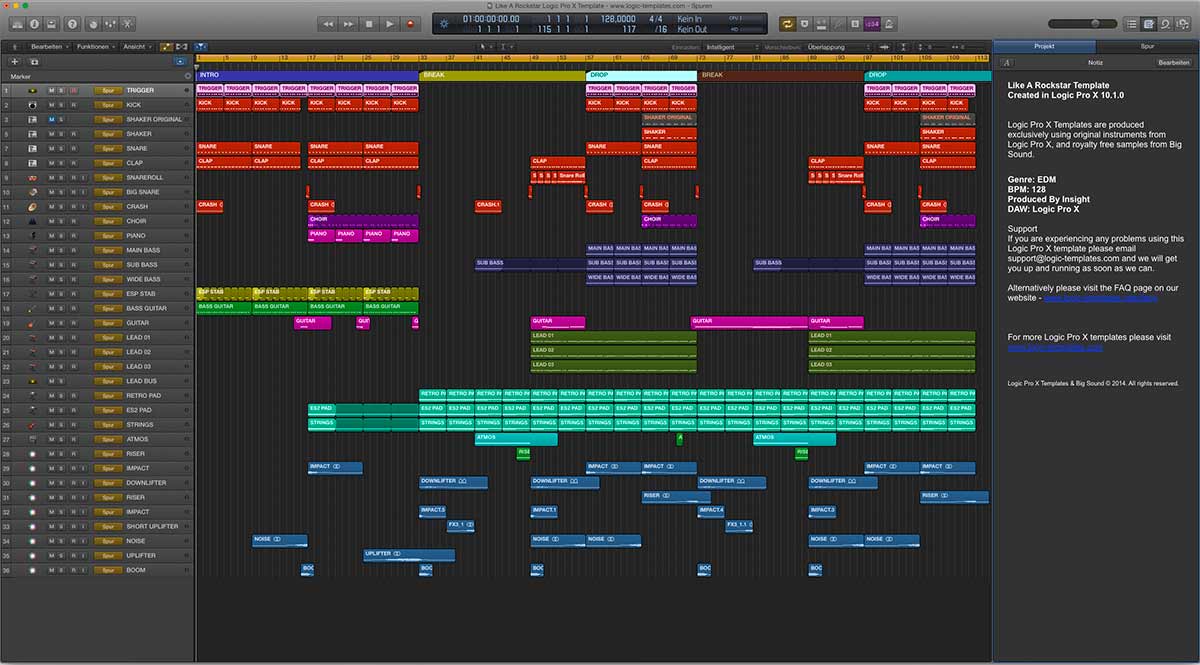The width and height of the screenshot is (1200, 665).
Task: Toggle the Flex view button
Action: tap(181, 46)
